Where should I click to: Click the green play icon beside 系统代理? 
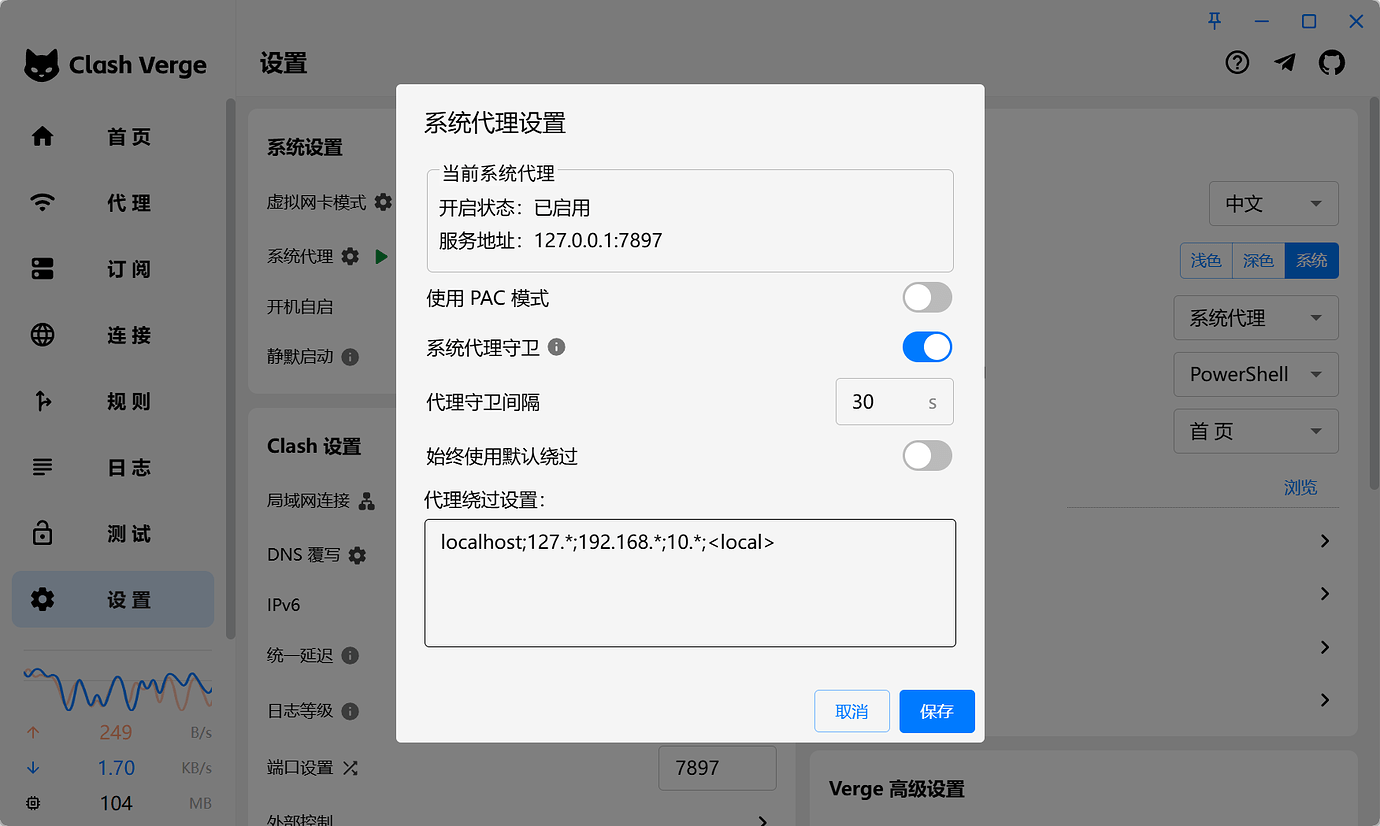[381, 256]
